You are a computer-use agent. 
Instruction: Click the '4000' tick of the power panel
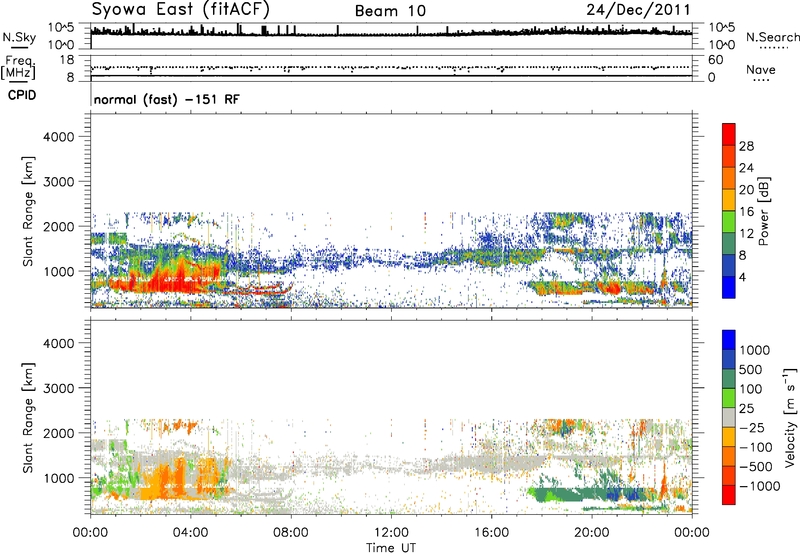58,137
